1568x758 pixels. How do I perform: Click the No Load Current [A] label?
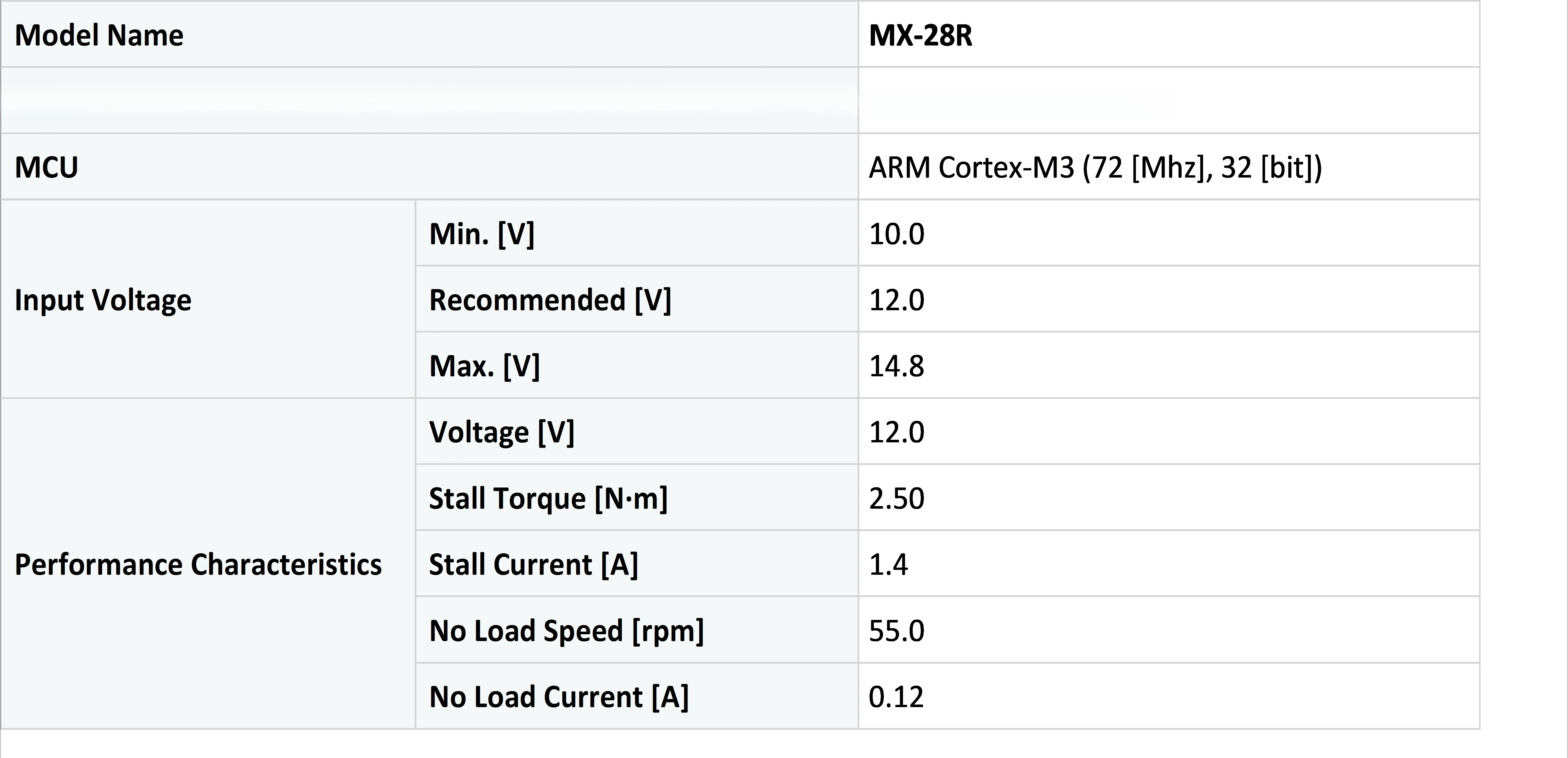558,697
